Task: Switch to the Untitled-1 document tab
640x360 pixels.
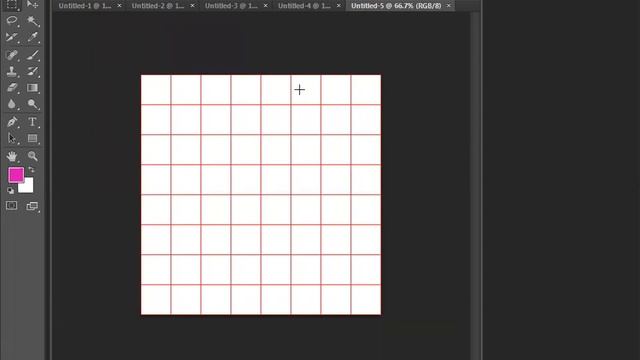Action: [x=85, y=6]
